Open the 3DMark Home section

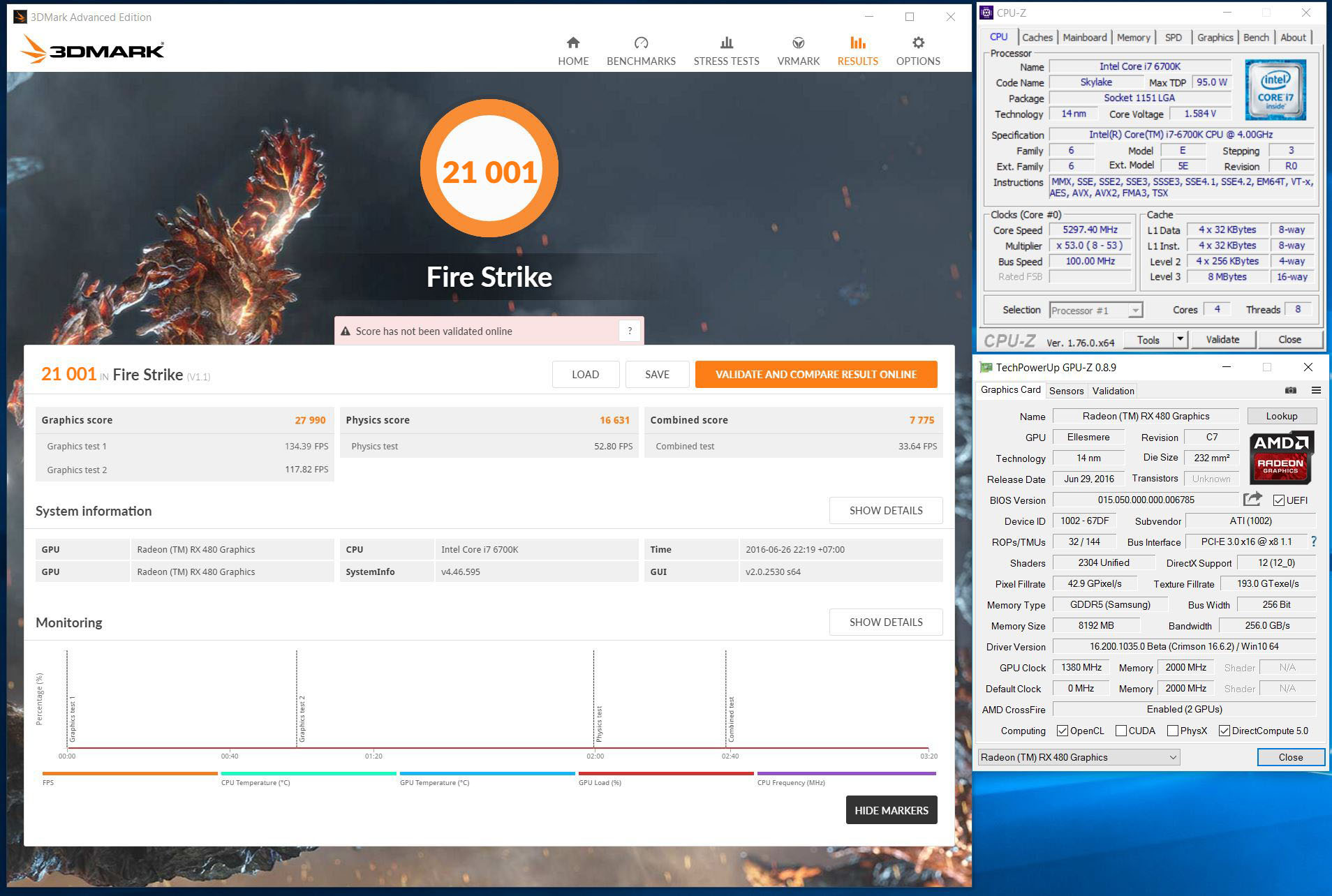coord(573,51)
